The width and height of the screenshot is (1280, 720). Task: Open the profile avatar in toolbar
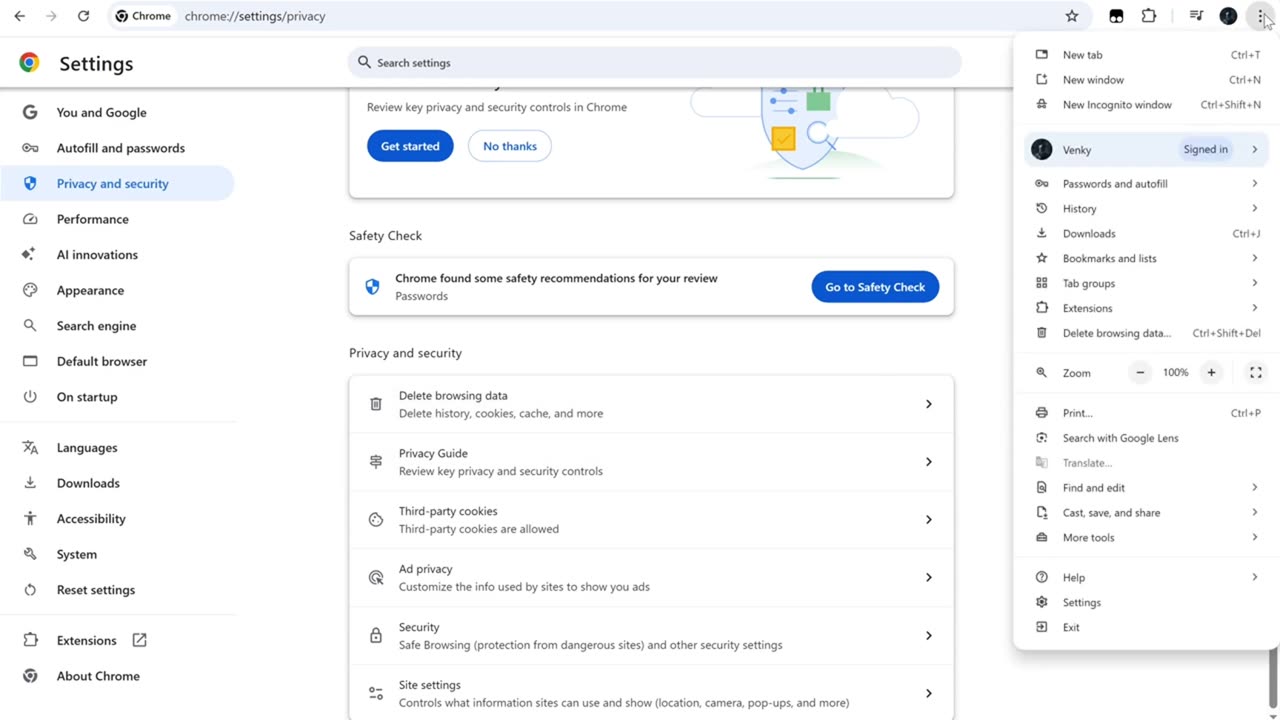point(1228,16)
